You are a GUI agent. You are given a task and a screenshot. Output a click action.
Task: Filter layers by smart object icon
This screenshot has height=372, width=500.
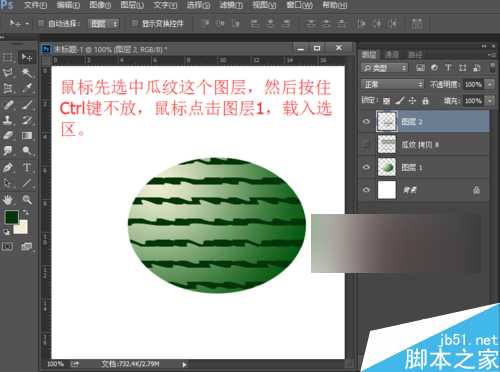pyautogui.click(x=477, y=68)
